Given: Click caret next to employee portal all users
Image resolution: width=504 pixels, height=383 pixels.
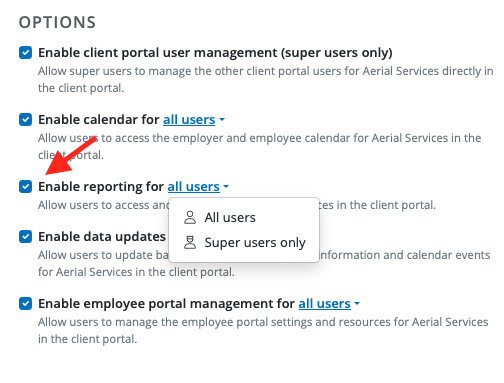Looking at the screenshot, I should coord(357,303).
